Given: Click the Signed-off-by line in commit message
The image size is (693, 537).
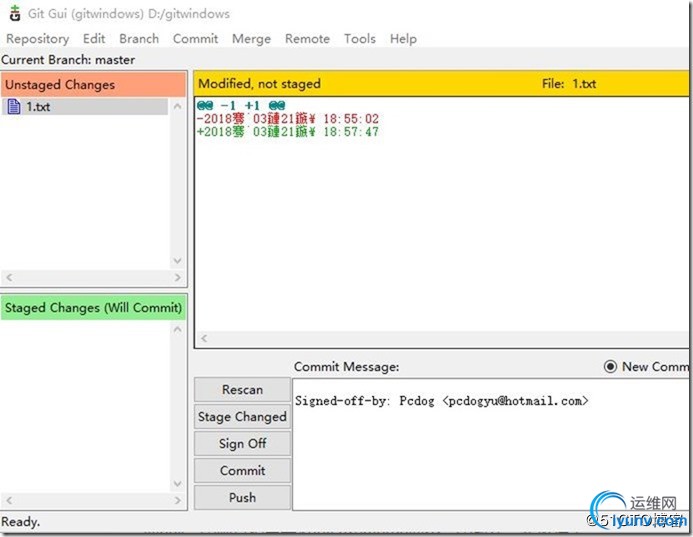Looking at the screenshot, I should (442, 401).
